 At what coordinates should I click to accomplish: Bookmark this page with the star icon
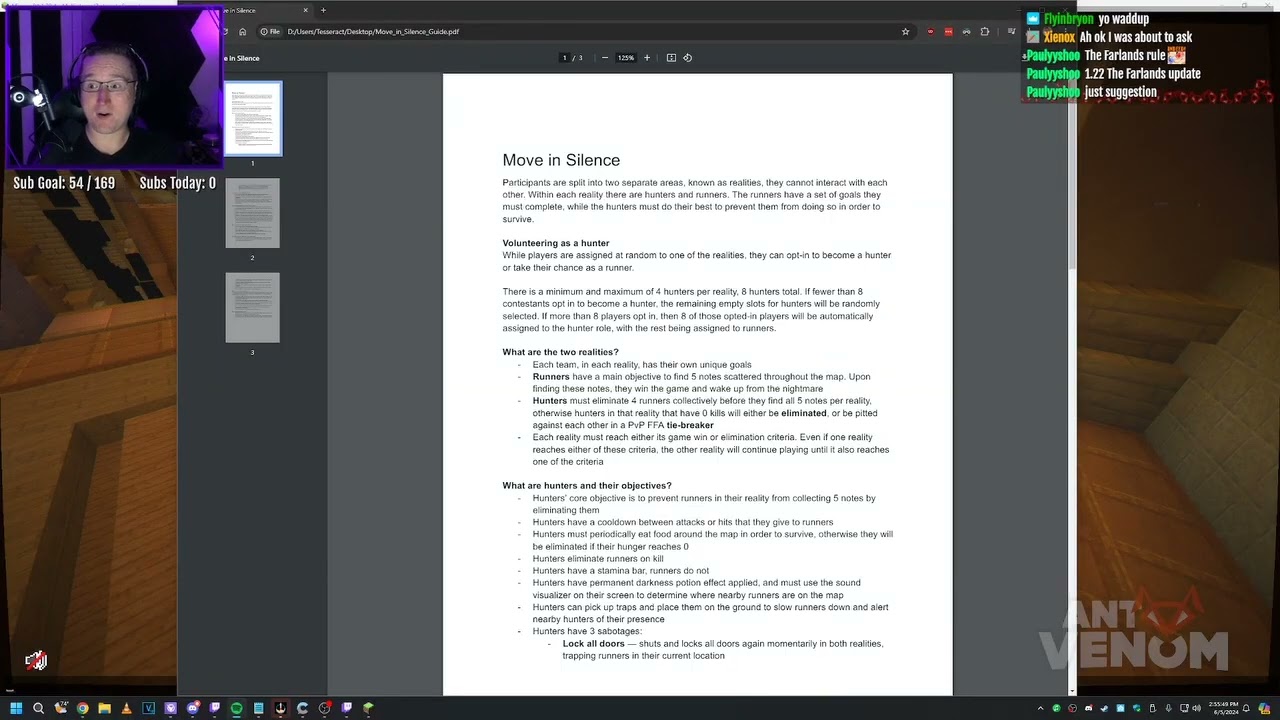pyautogui.click(x=906, y=32)
